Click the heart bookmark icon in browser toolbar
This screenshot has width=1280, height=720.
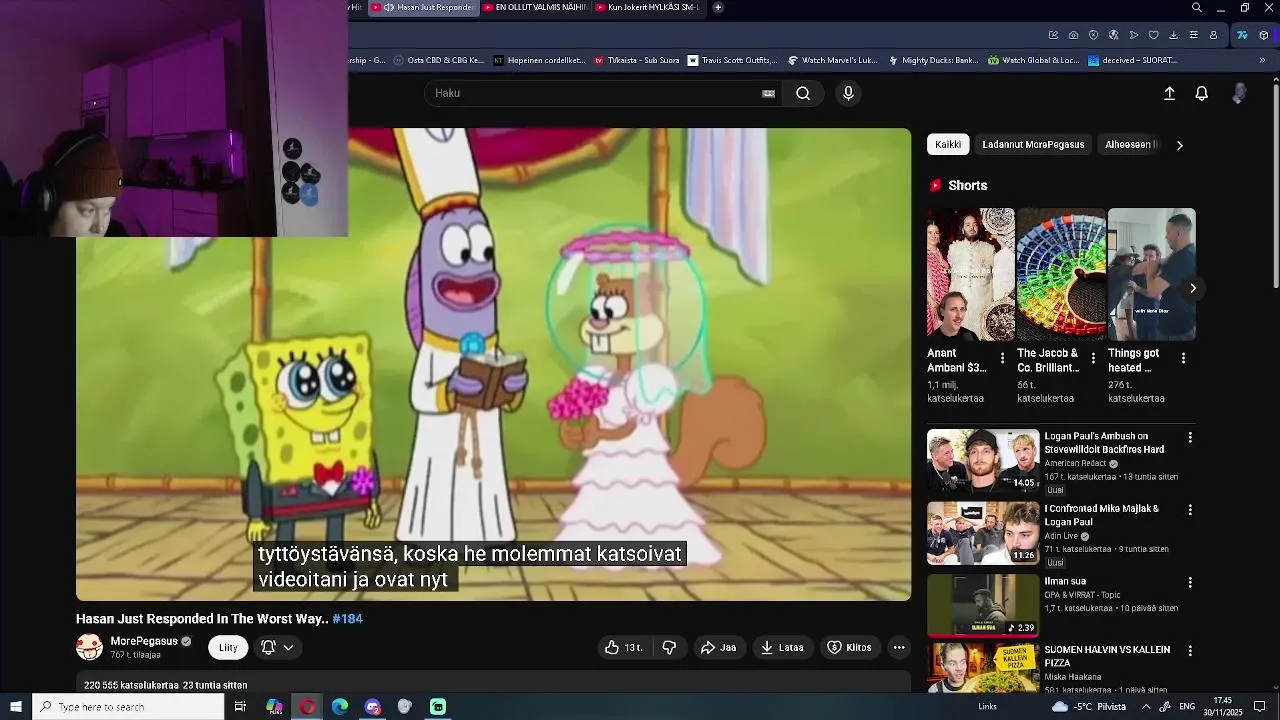1153,35
